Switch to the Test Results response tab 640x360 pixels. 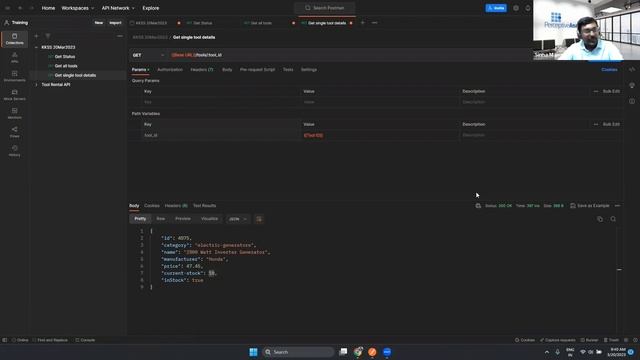coord(204,206)
